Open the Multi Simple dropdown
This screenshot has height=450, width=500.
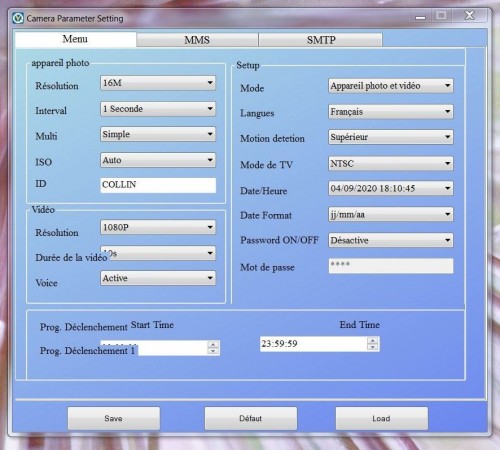coord(158,134)
